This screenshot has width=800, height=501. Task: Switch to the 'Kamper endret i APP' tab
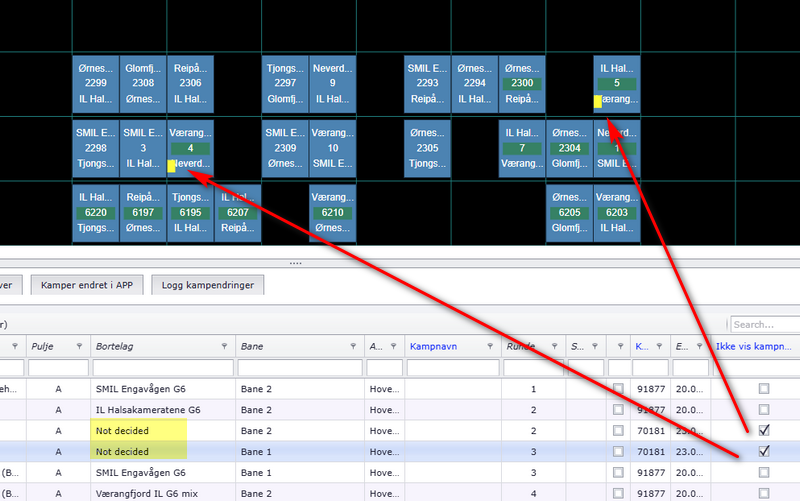[x=87, y=285]
